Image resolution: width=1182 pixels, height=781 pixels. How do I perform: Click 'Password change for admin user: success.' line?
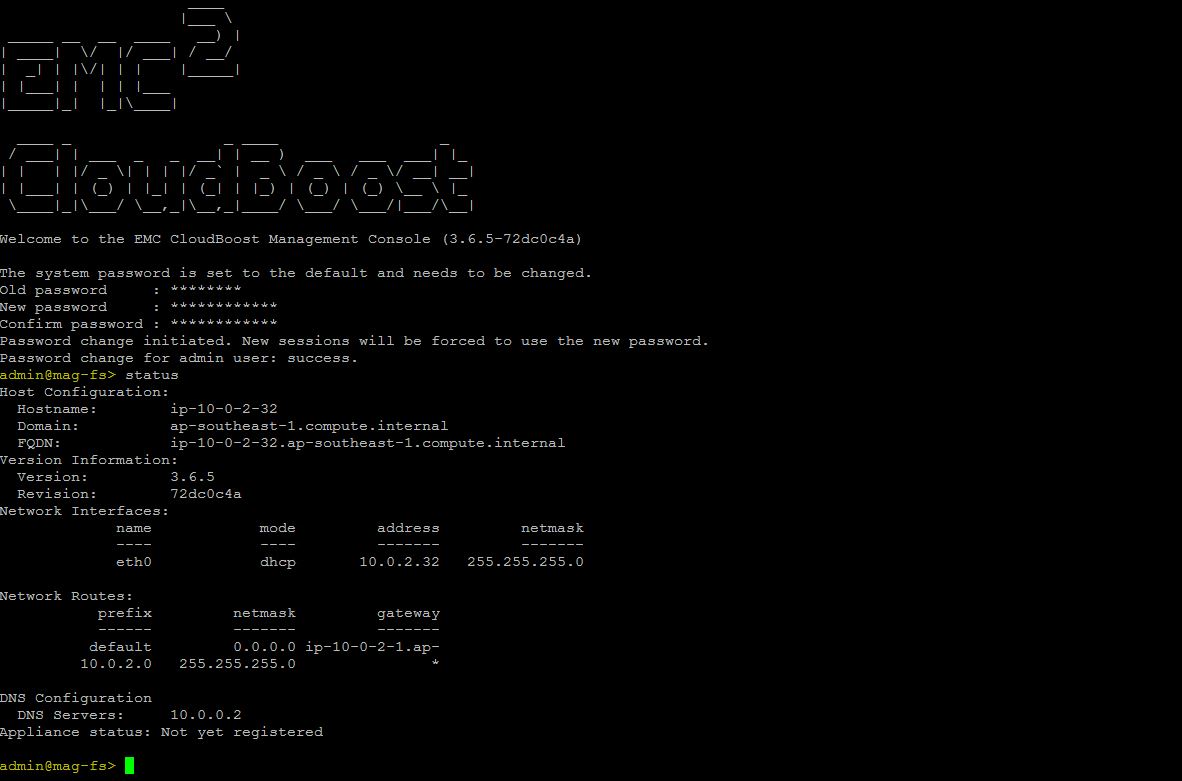click(x=179, y=358)
